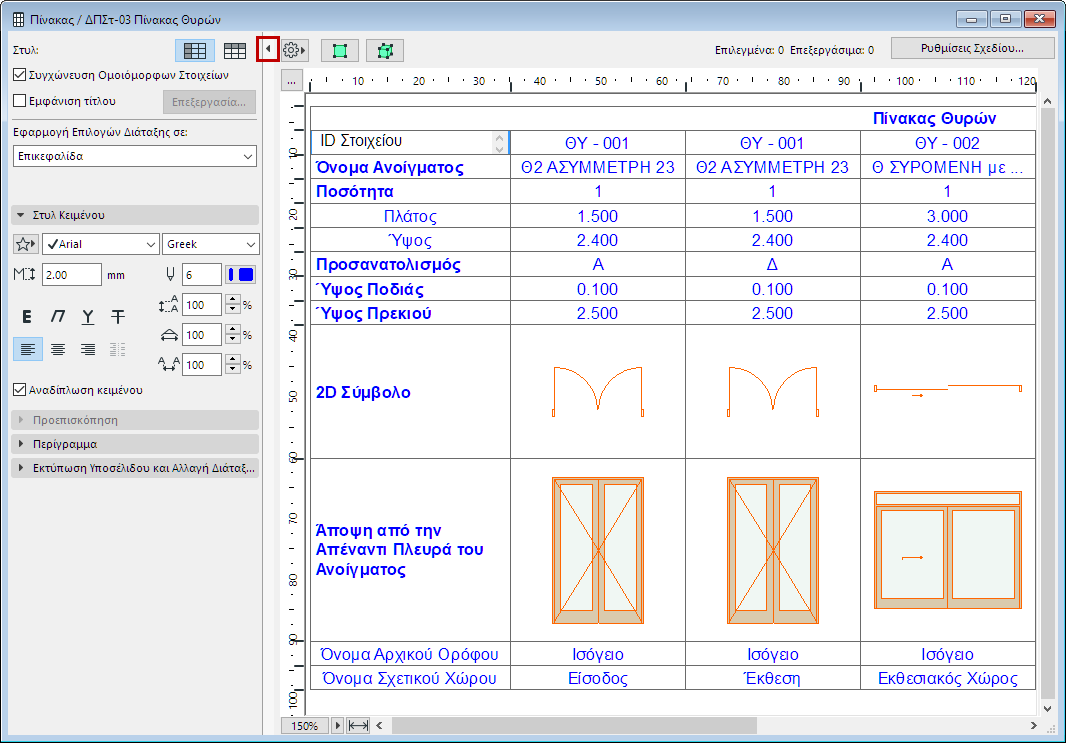Click the text height input field
Screen dimensions: 1066x743
tap(71, 275)
